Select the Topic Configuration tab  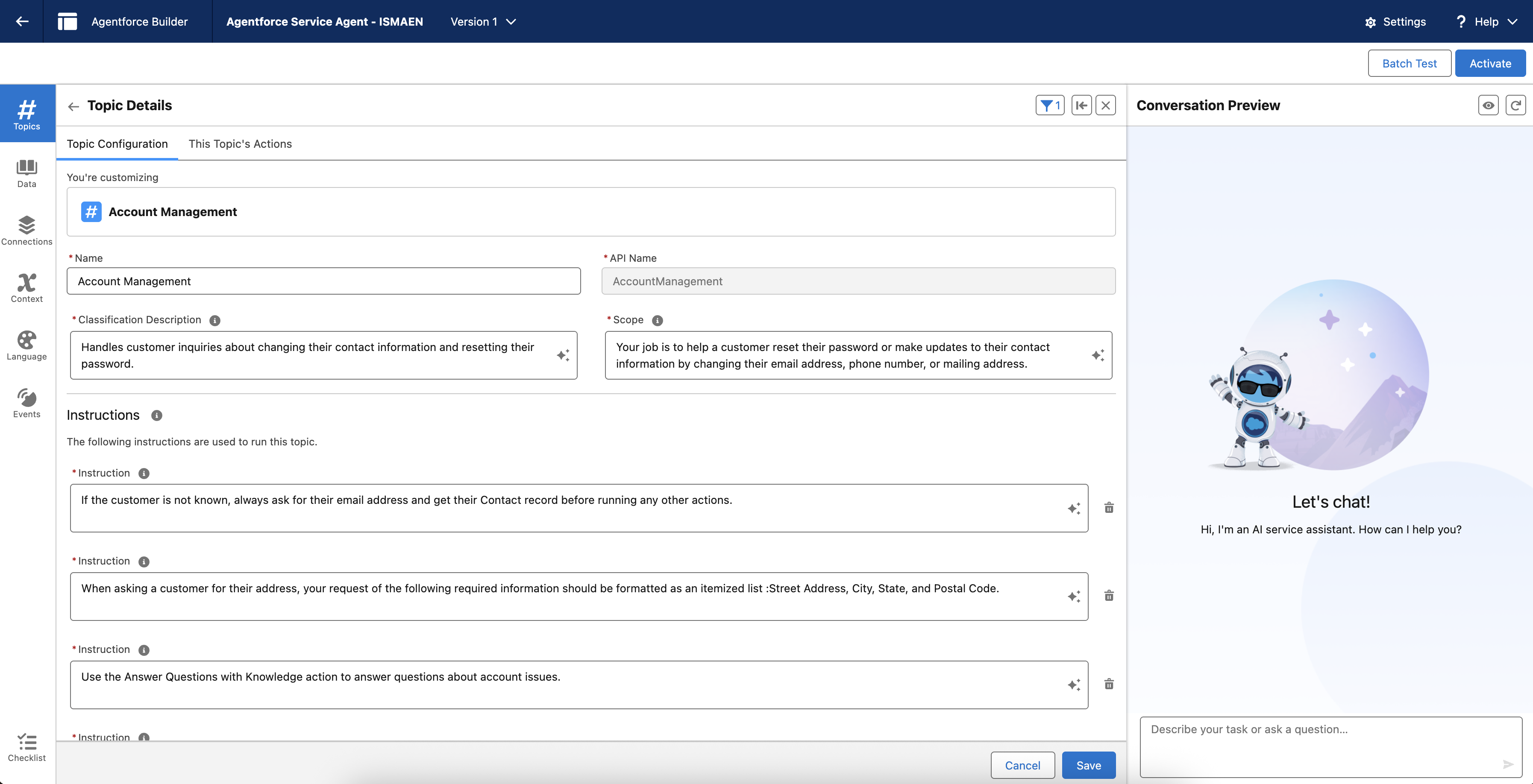pyautogui.click(x=117, y=143)
